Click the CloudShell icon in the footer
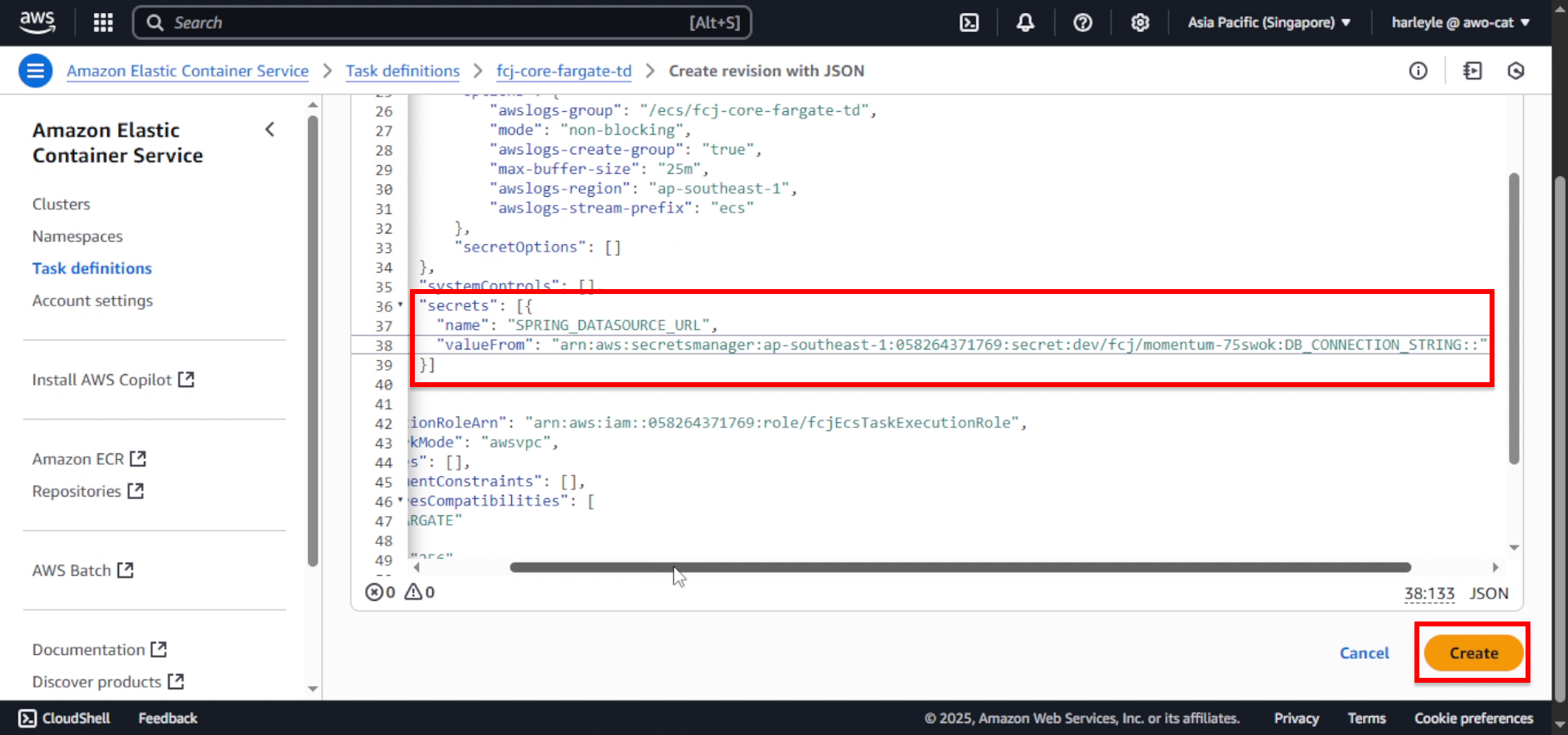The height and width of the screenshot is (735, 1568). pyautogui.click(x=27, y=718)
